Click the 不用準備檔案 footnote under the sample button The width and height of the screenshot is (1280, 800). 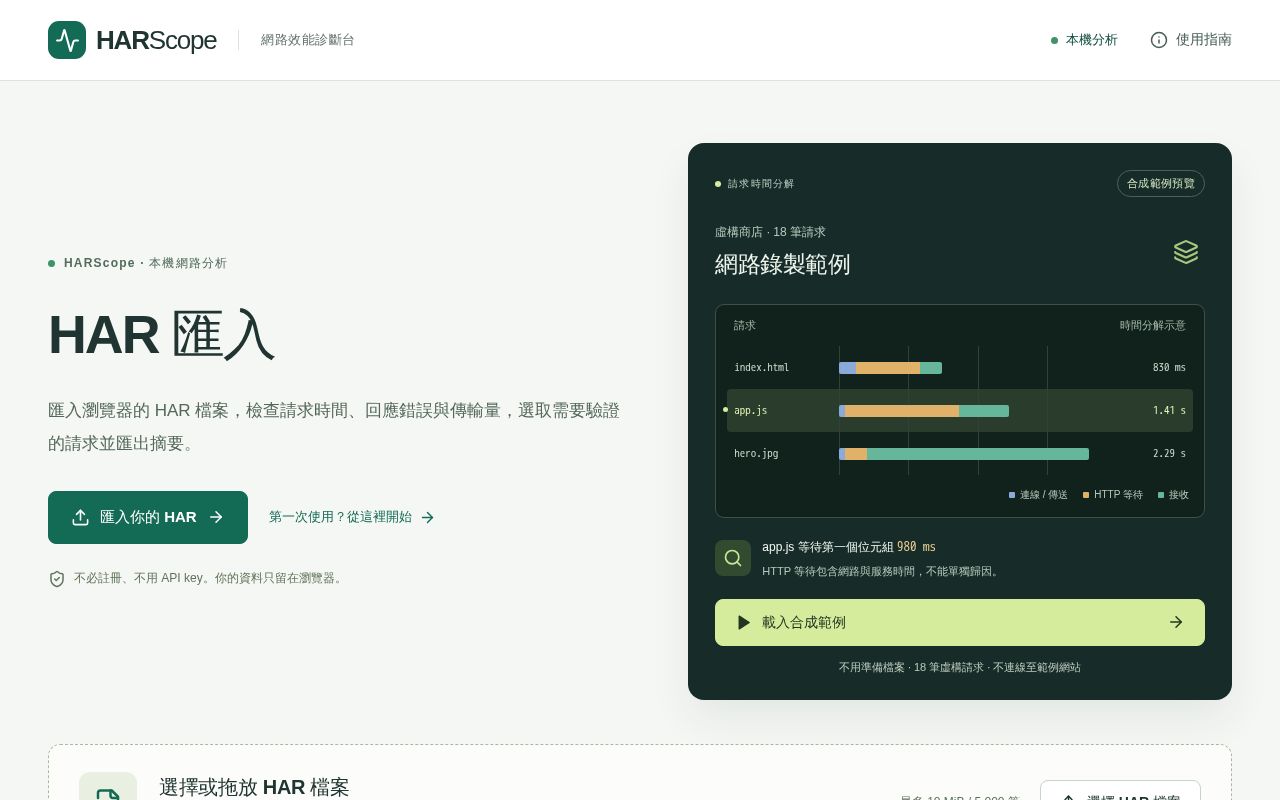coord(960,667)
